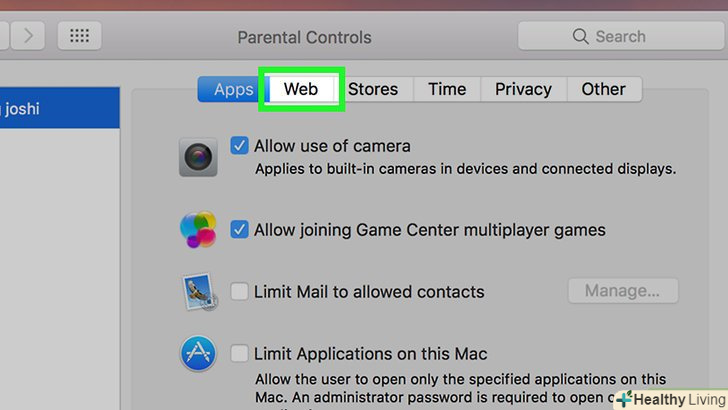Go to the Privacy tab
Viewport: 728px width, 410px height.
coord(523,89)
